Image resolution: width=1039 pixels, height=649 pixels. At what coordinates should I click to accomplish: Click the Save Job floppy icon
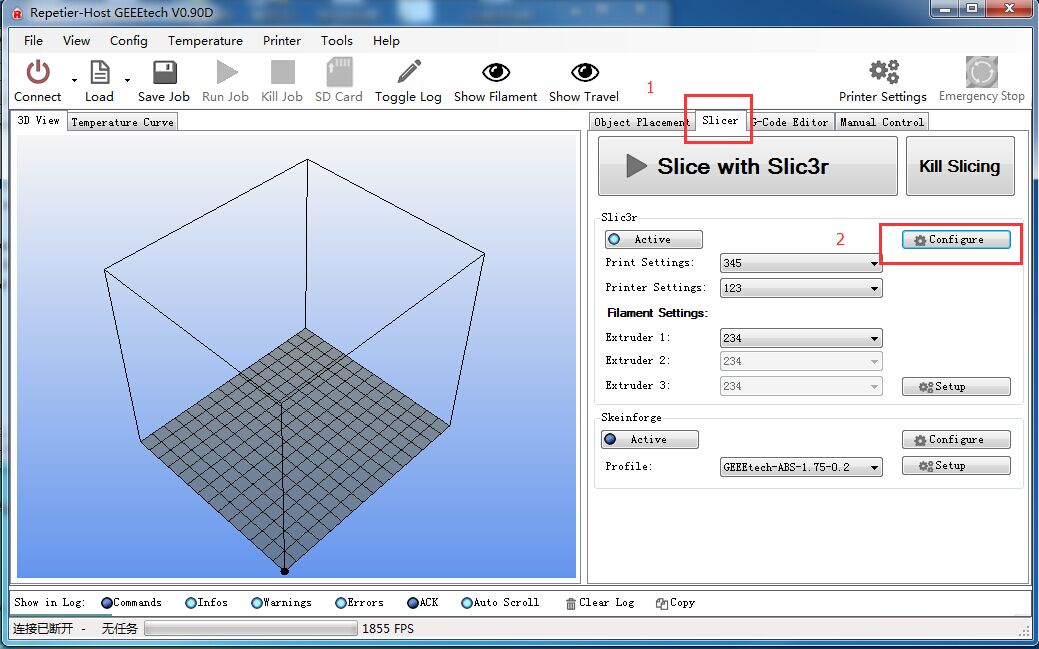[x=164, y=72]
